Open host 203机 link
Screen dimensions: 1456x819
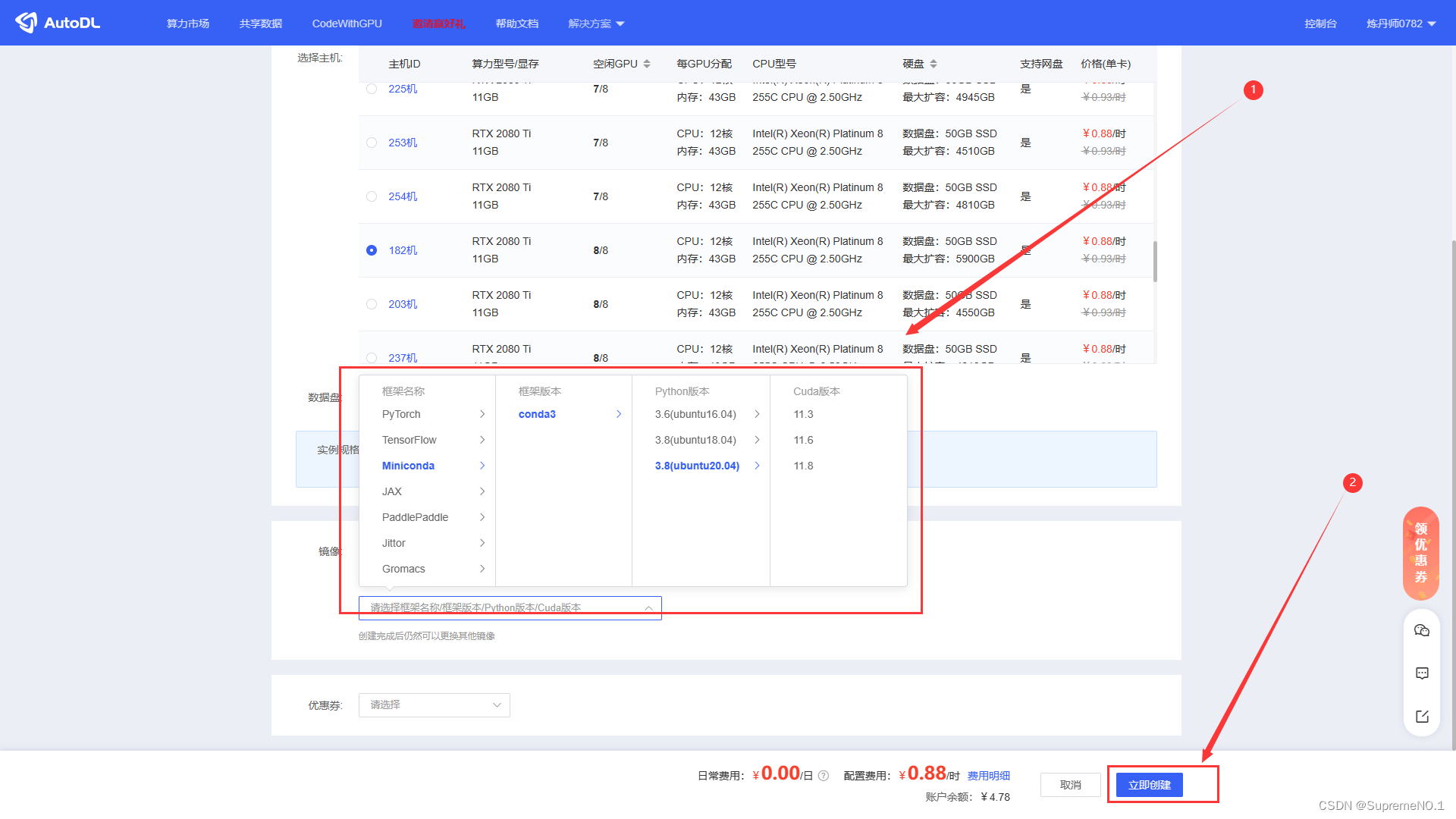point(403,304)
